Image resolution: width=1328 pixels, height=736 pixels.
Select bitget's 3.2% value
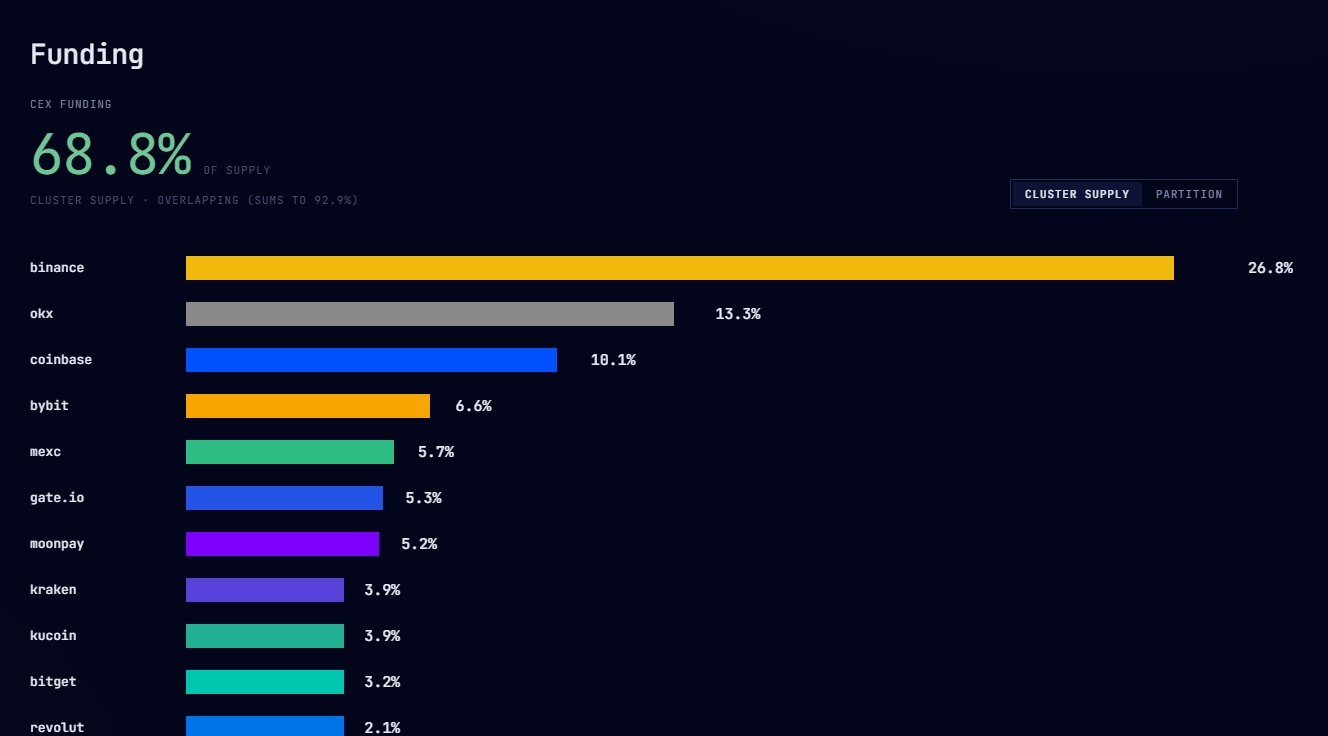click(x=382, y=682)
